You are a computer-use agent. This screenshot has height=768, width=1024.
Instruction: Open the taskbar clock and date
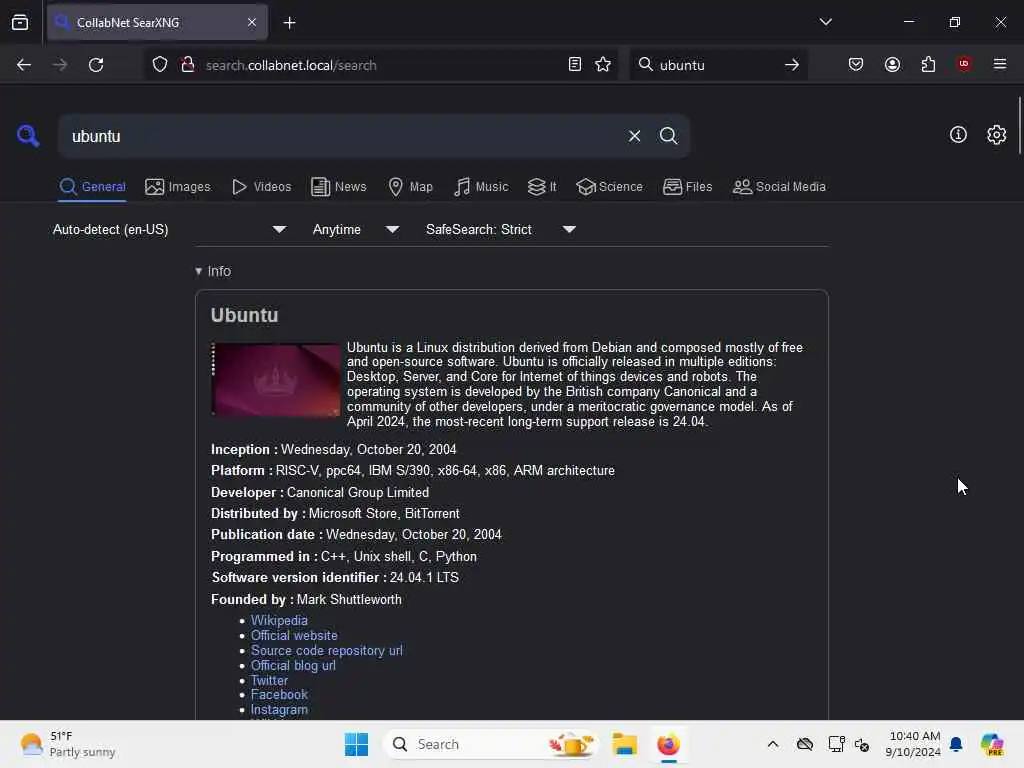click(913, 744)
